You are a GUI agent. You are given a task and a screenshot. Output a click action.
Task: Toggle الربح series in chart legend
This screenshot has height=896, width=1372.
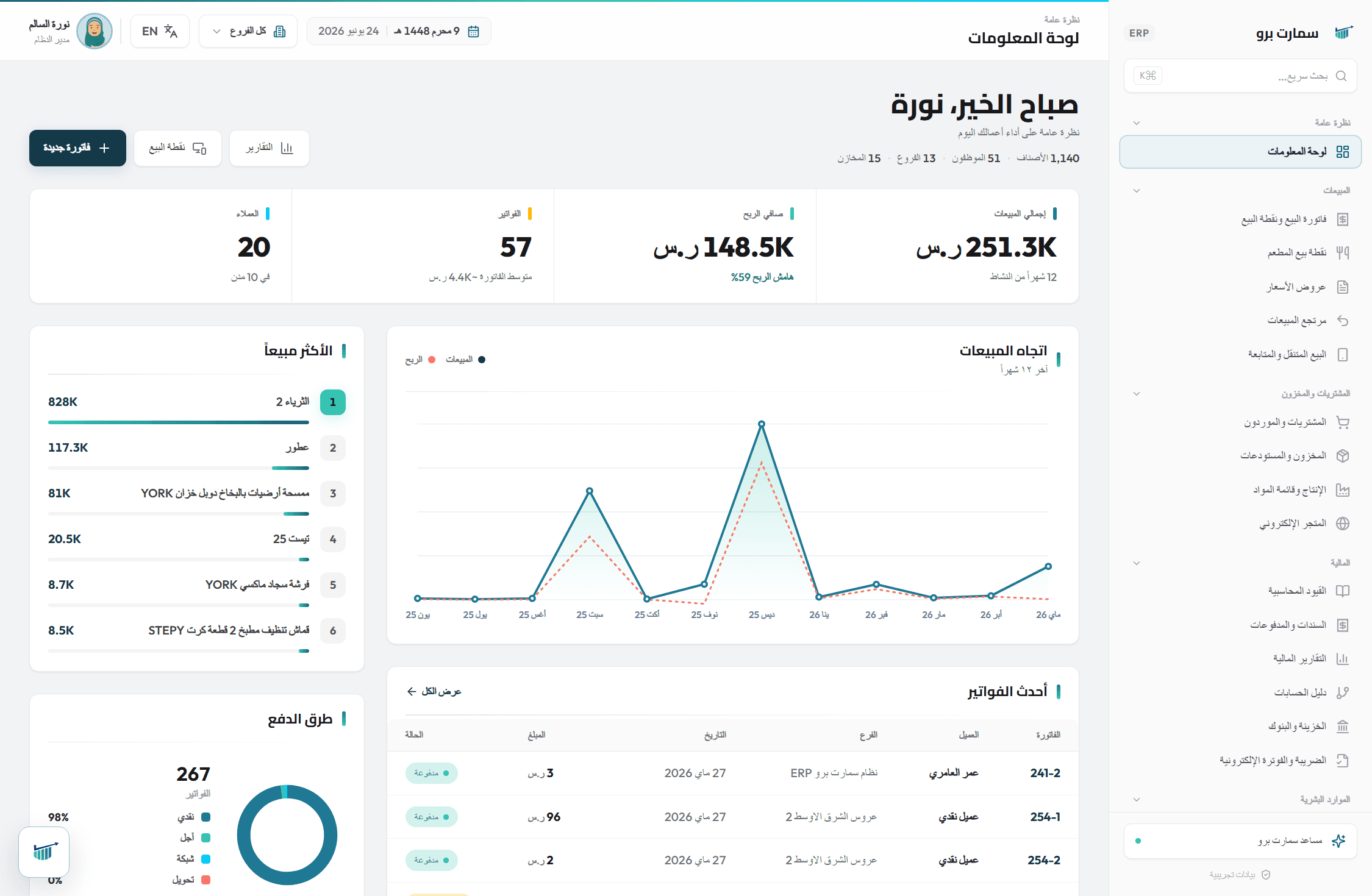click(420, 360)
